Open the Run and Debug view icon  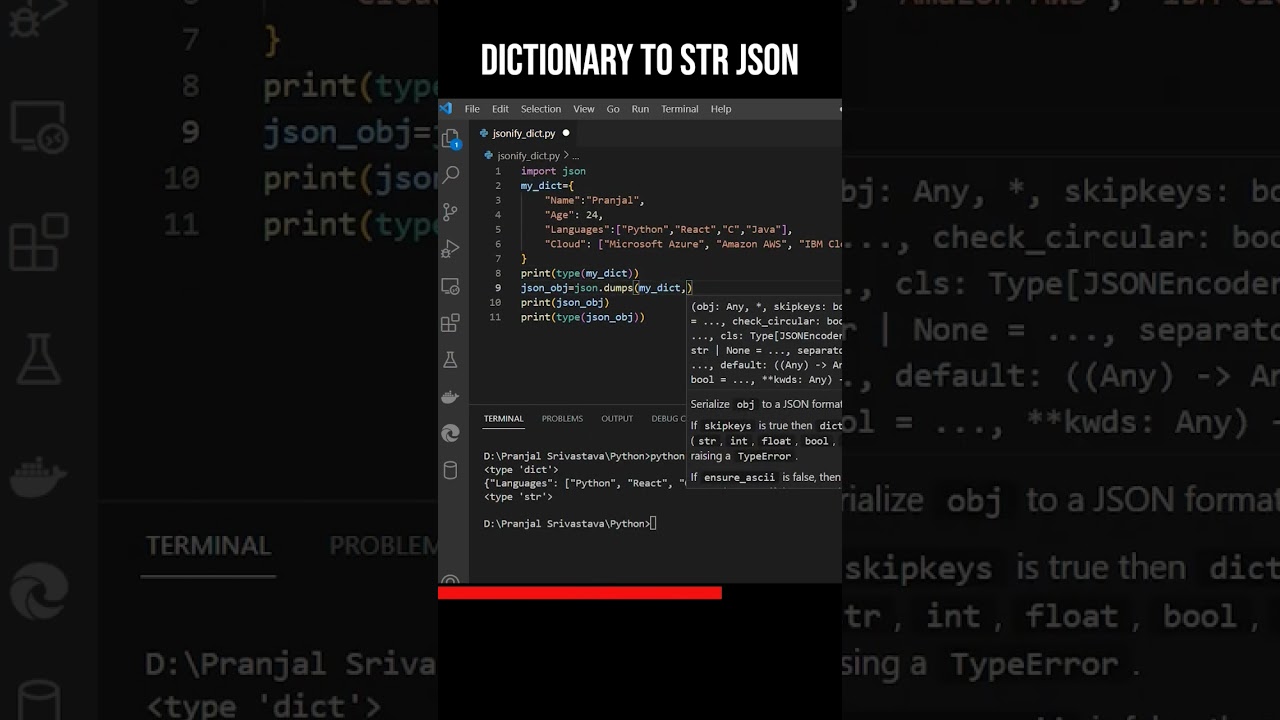451,248
